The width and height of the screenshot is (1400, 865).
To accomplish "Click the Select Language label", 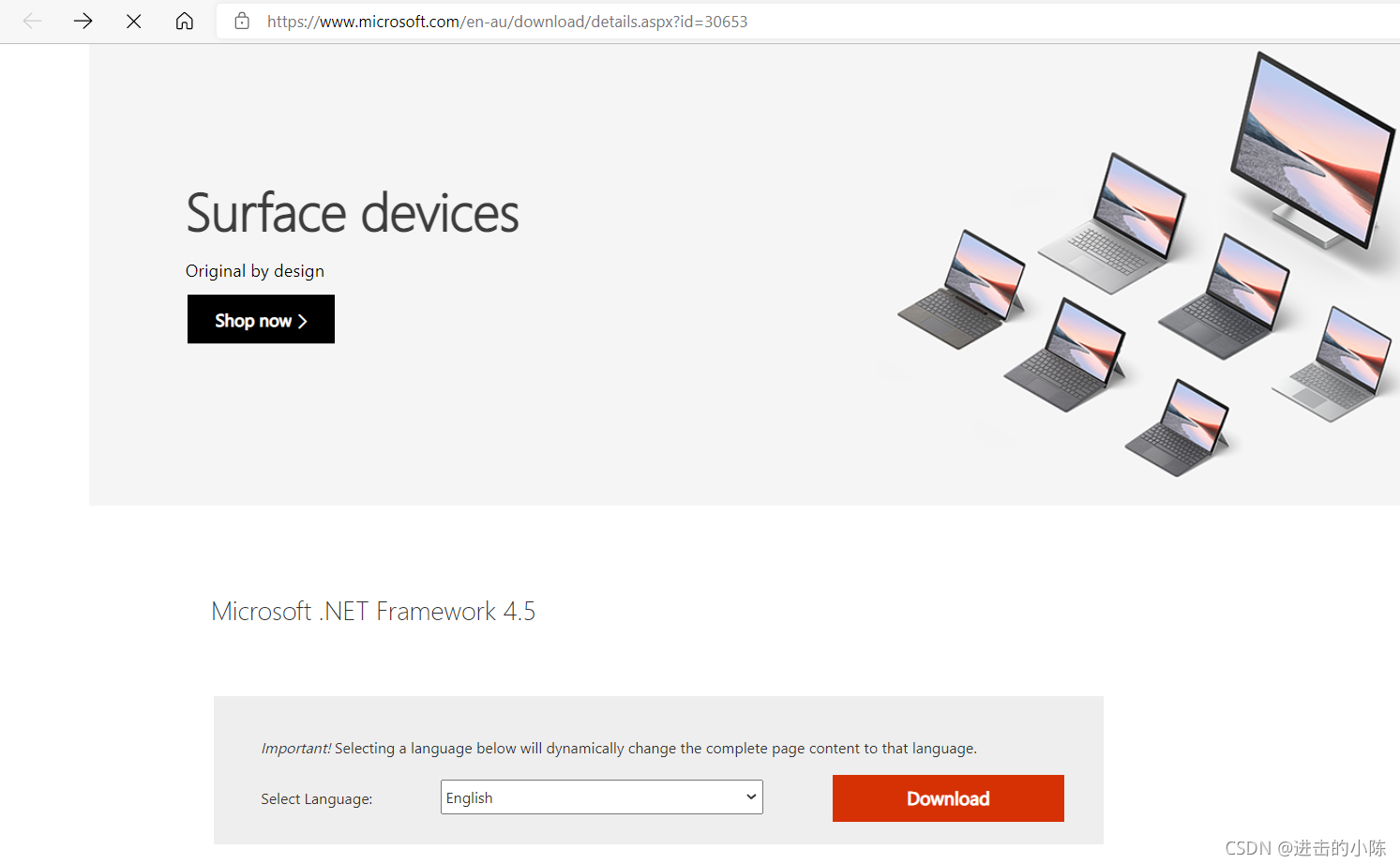I will [x=317, y=799].
